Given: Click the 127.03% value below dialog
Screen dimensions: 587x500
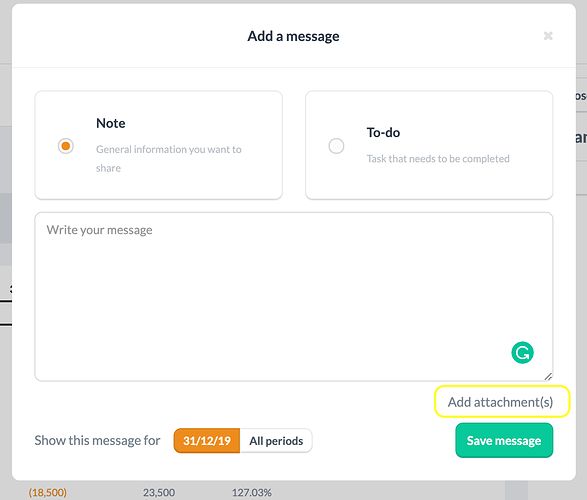Looking at the screenshot, I should tap(252, 493).
